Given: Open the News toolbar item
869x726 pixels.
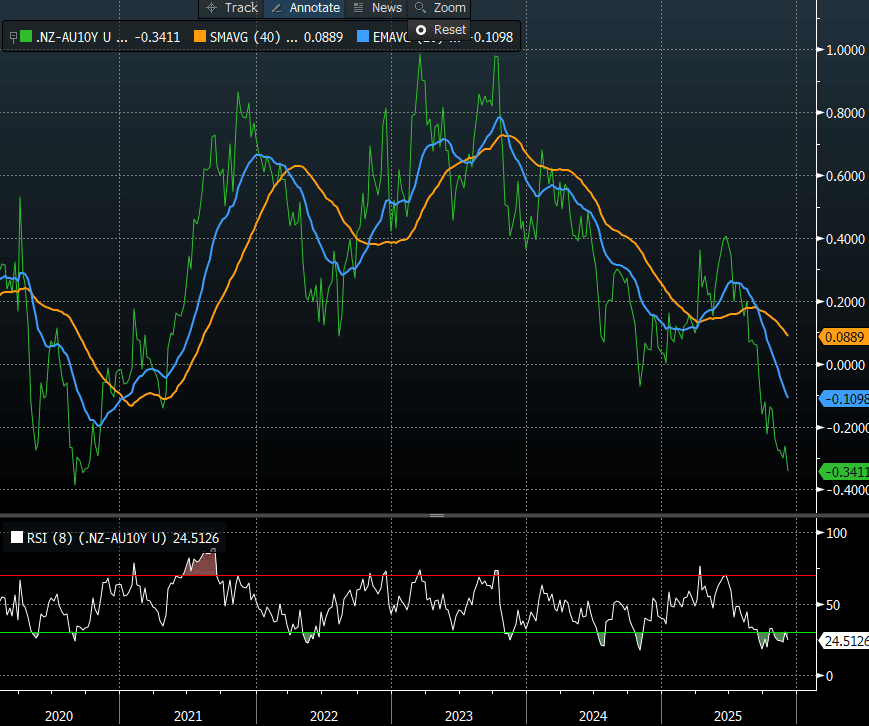Looking at the screenshot, I should (386, 8).
